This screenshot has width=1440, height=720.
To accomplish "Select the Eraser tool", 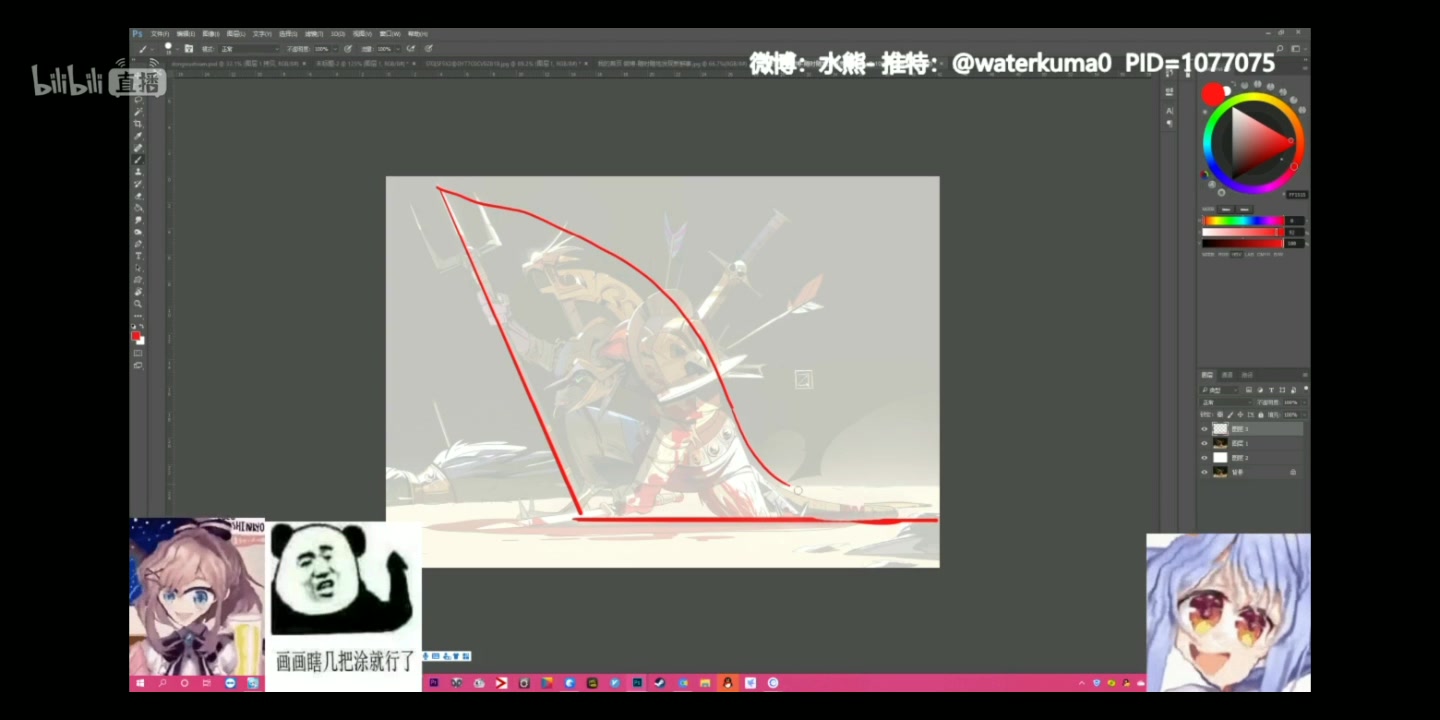I will 138,196.
